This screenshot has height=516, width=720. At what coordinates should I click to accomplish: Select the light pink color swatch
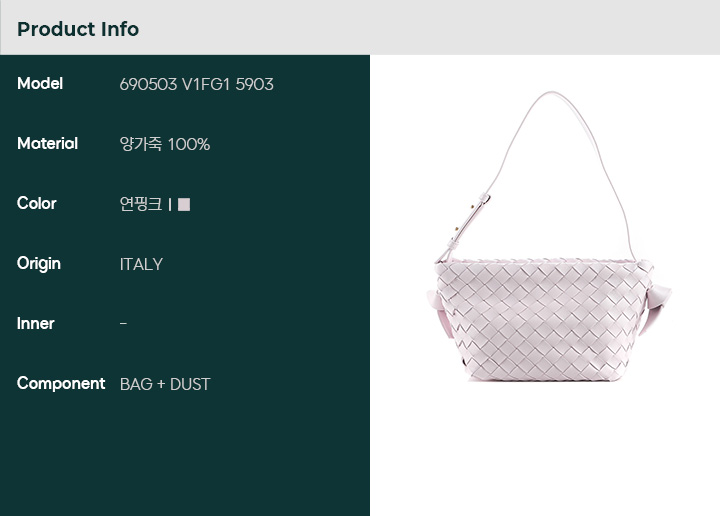coord(184,204)
